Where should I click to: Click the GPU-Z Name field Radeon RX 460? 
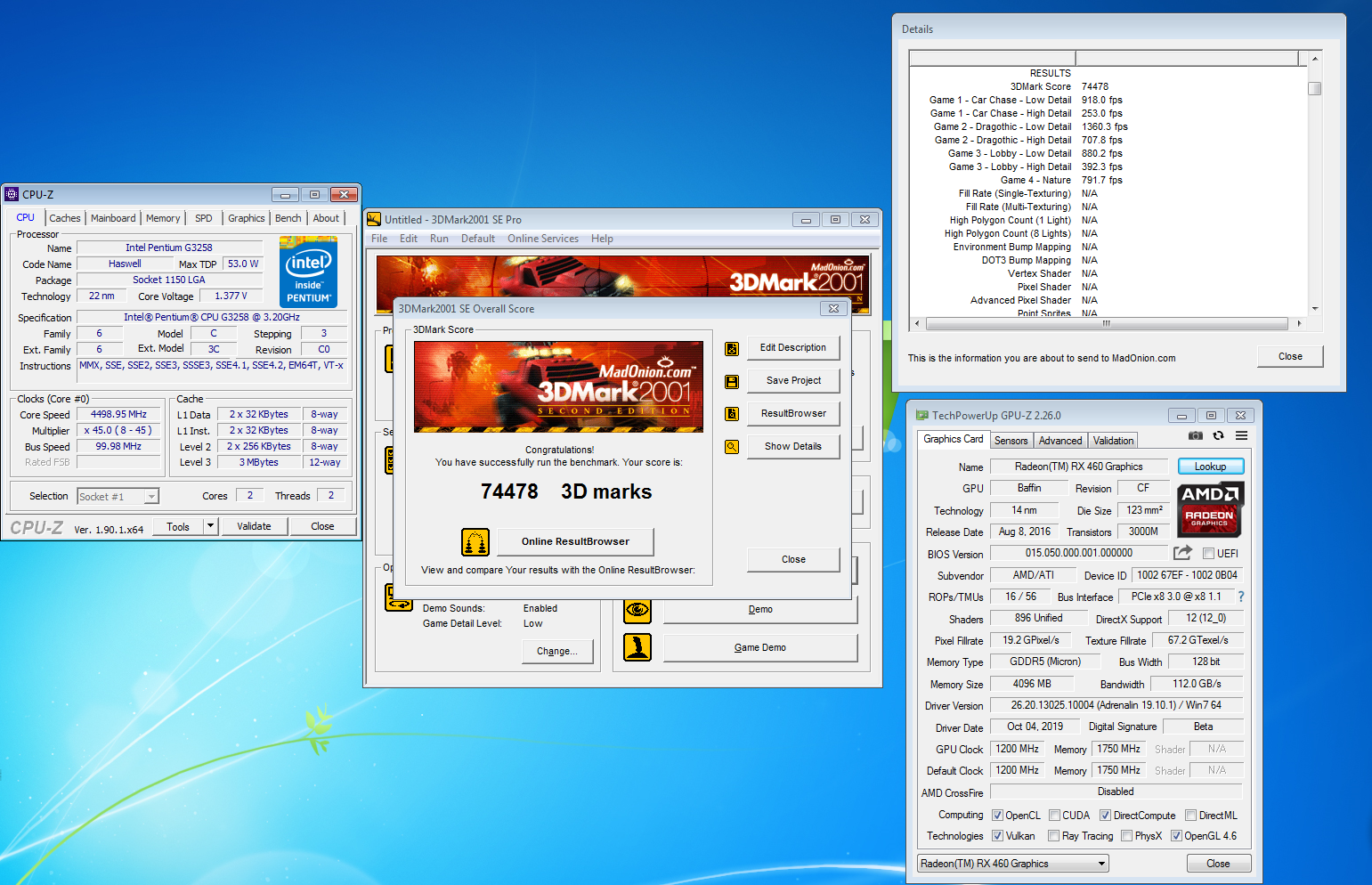point(1079,467)
